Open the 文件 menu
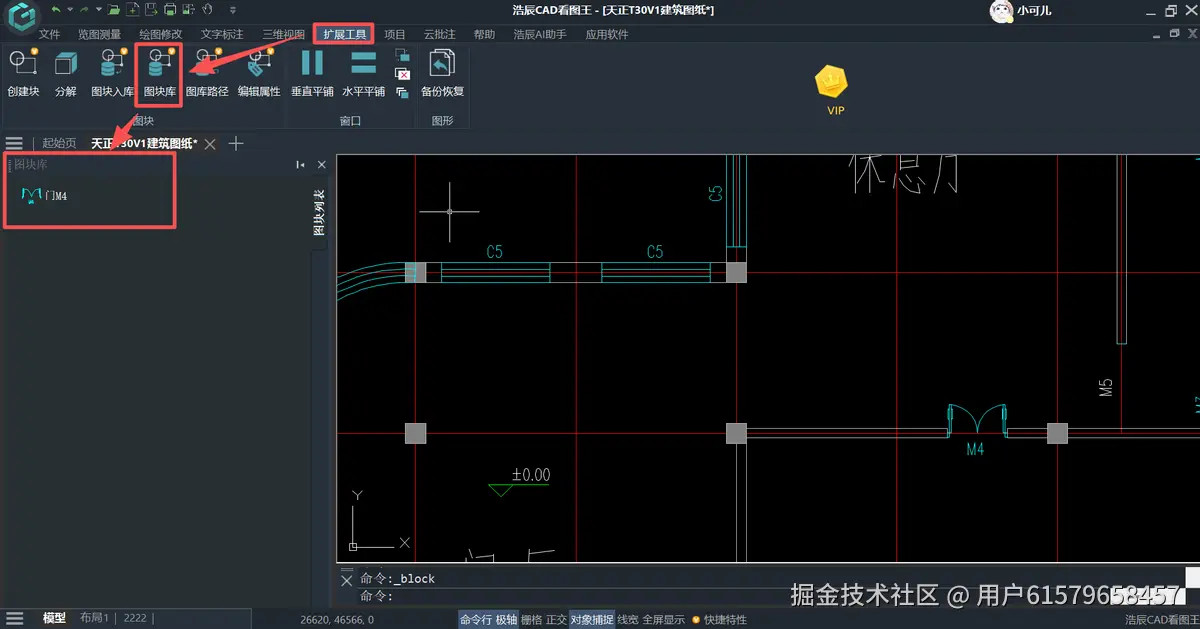1200x629 pixels. click(49, 34)
